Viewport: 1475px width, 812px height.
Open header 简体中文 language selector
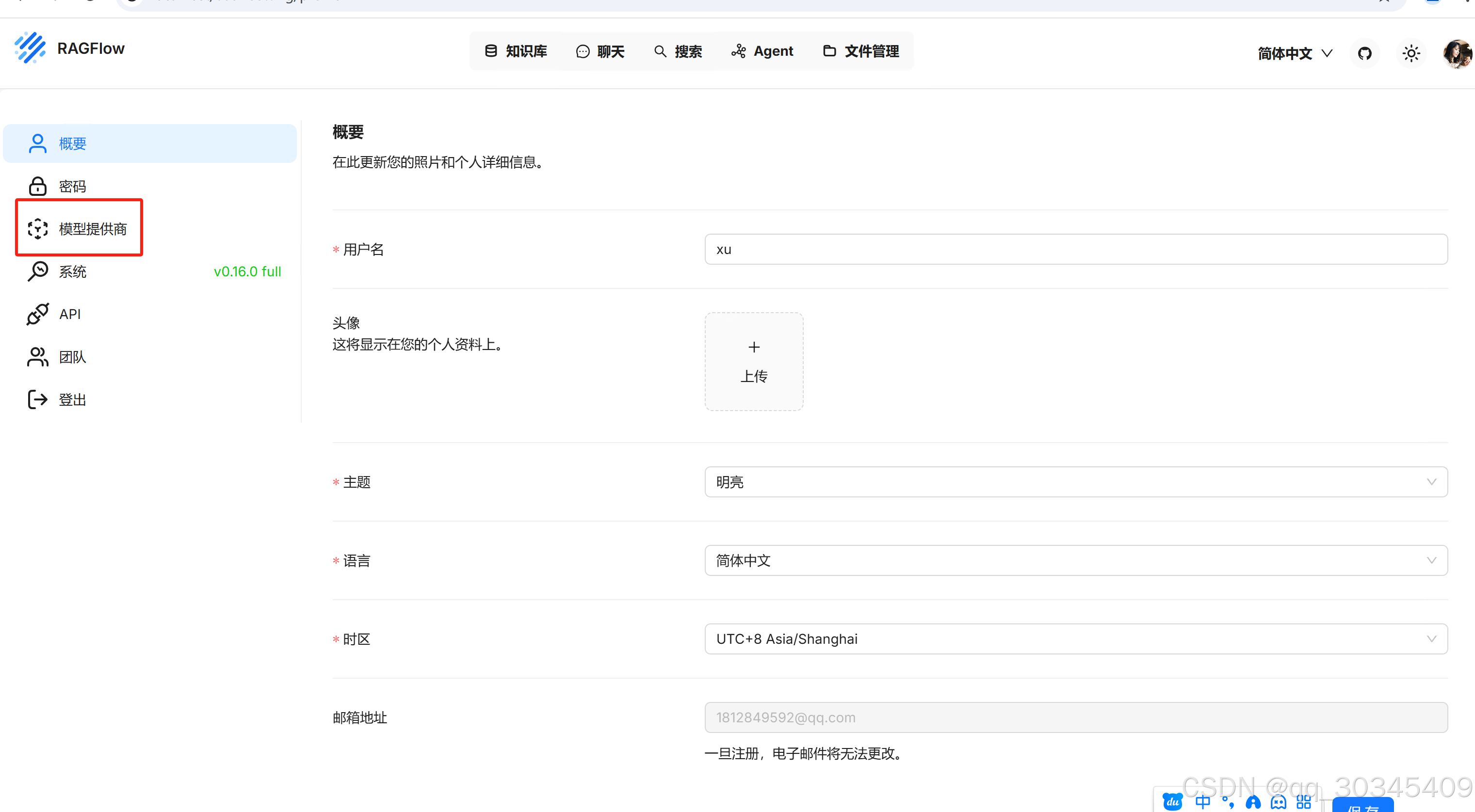point(1294,53)
